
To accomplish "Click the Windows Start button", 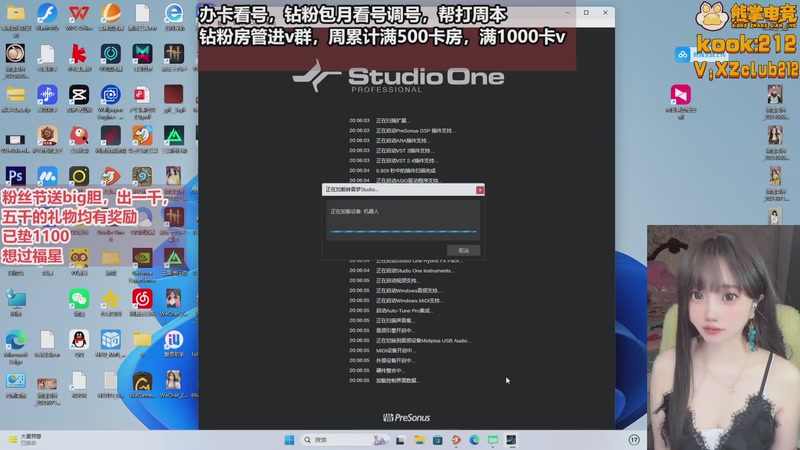I will tap(289, 440).
